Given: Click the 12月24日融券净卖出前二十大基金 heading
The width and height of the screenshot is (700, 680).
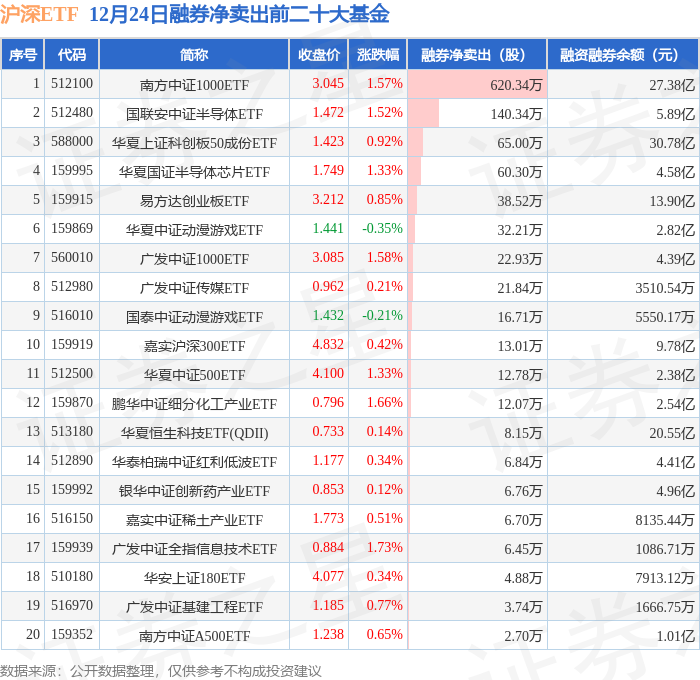Looking at the screenshot, I should coord(239,14).
